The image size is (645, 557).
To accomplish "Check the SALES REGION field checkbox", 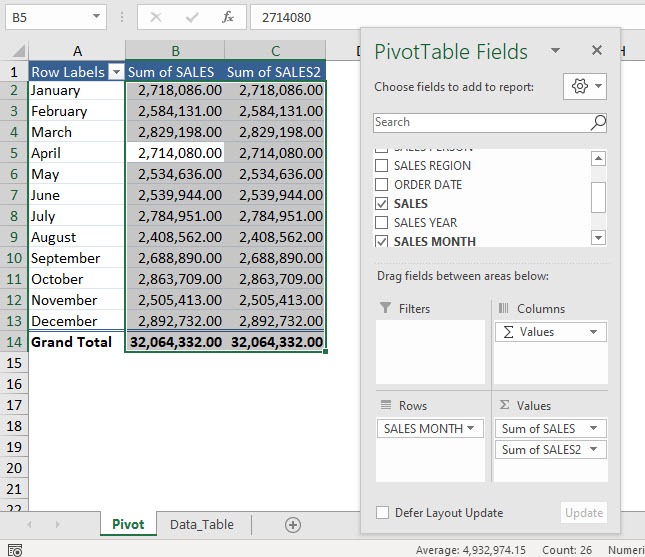I will point(382,165).
